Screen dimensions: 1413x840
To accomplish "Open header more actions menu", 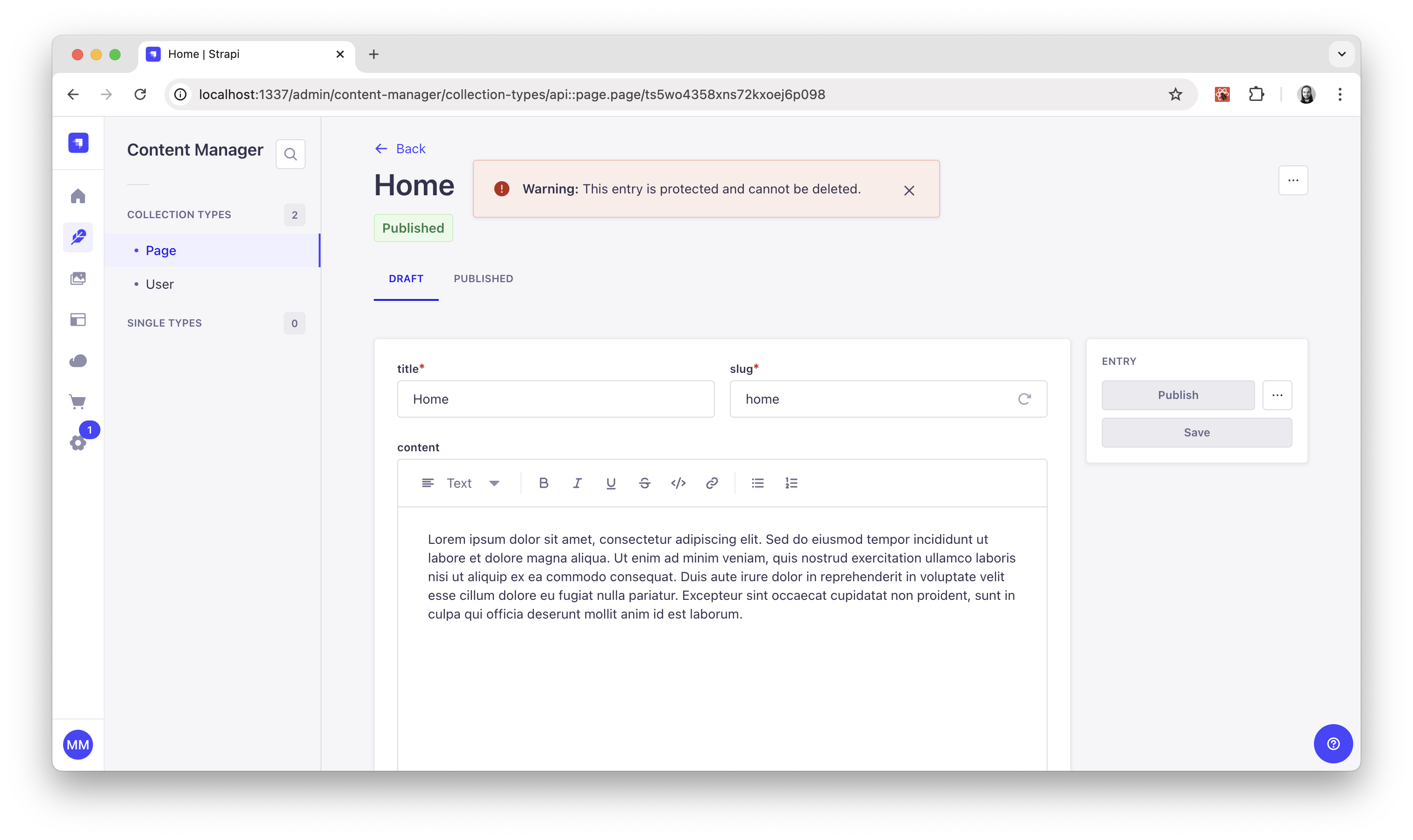I will click(1293, 180).
